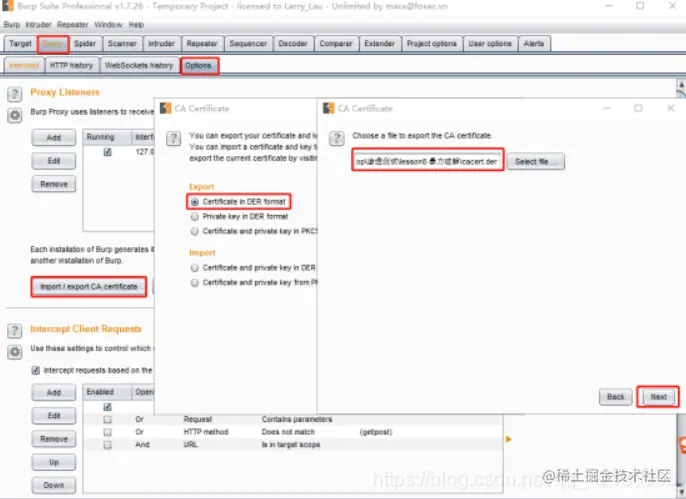Open the Window menu
Screen dimensions: 686x499
(x=108, y=24)
